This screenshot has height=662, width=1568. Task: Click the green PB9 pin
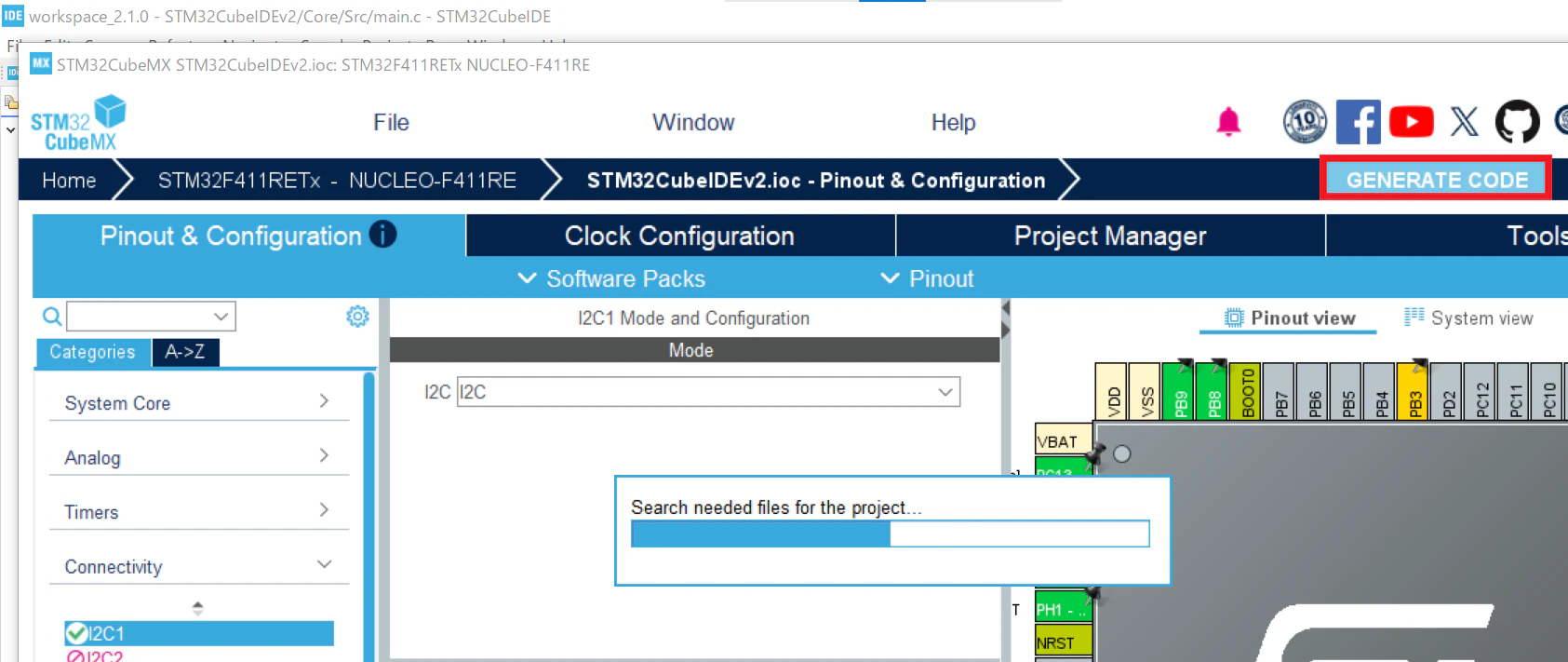click(x=1179, y=392)
